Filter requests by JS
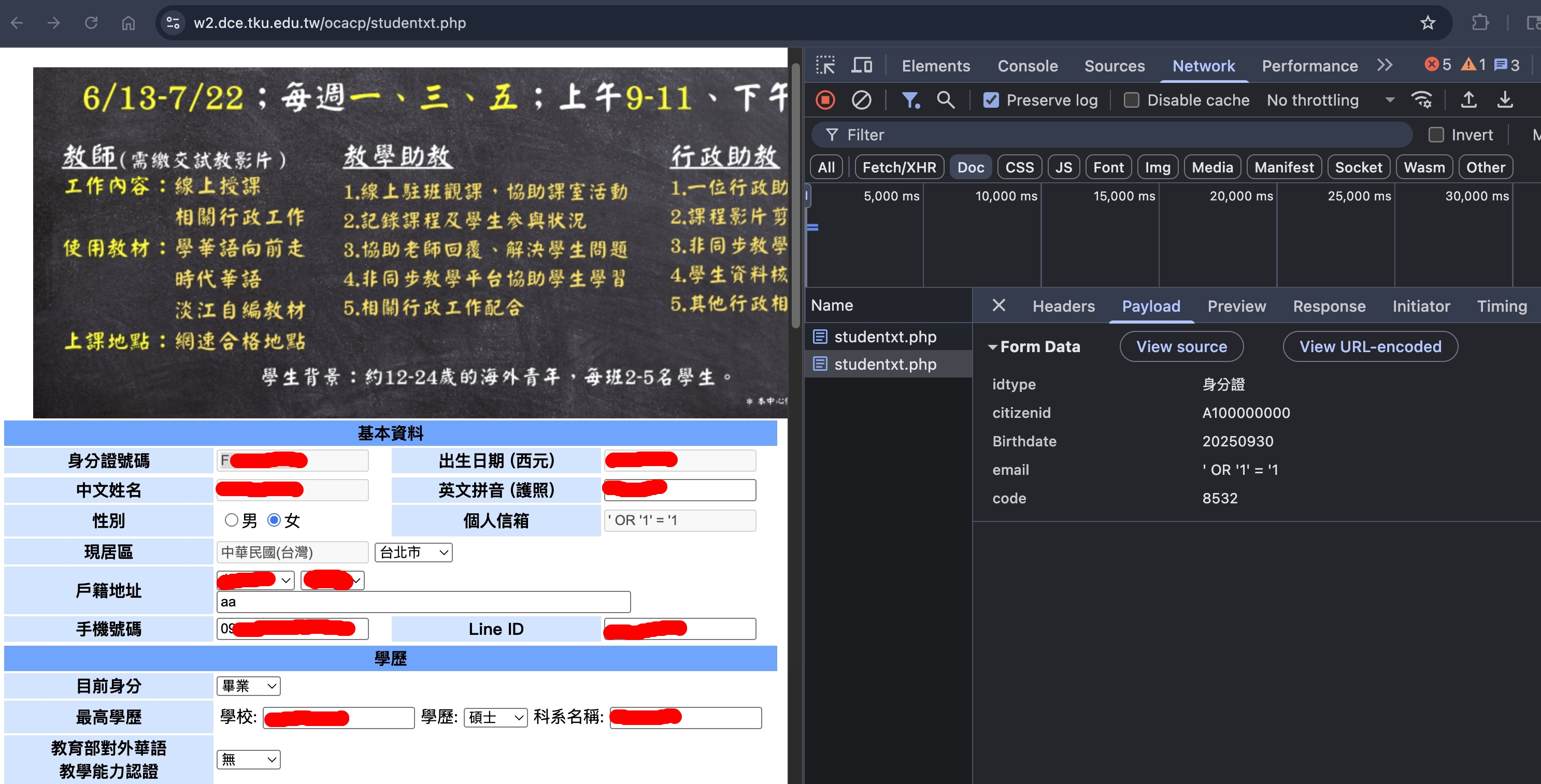 pos(1064,167)
